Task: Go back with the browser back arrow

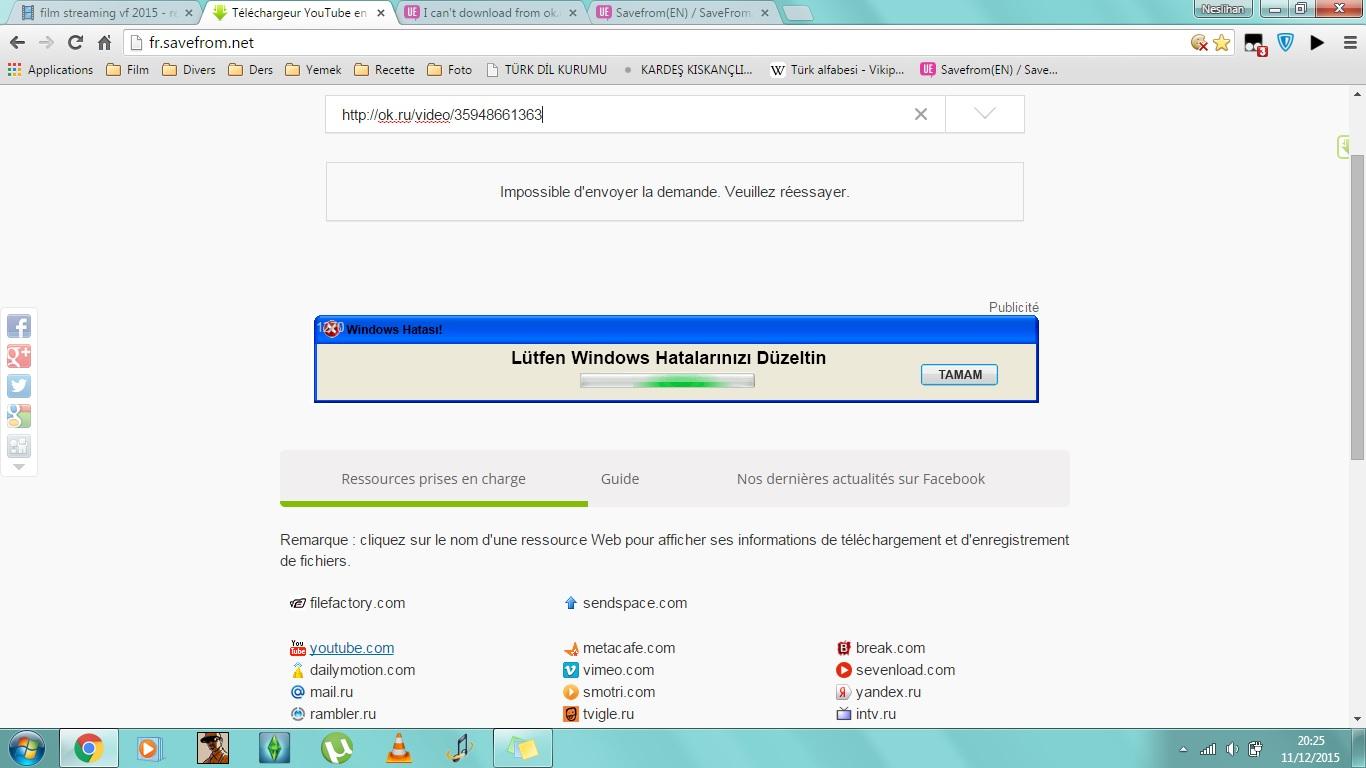Action: pyautogui.click(x=17, y=43)
